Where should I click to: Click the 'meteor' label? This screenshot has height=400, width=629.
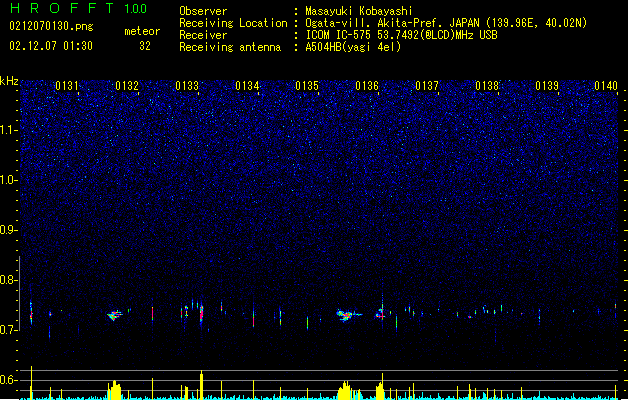pyautogui.click(x=142, y=31)
